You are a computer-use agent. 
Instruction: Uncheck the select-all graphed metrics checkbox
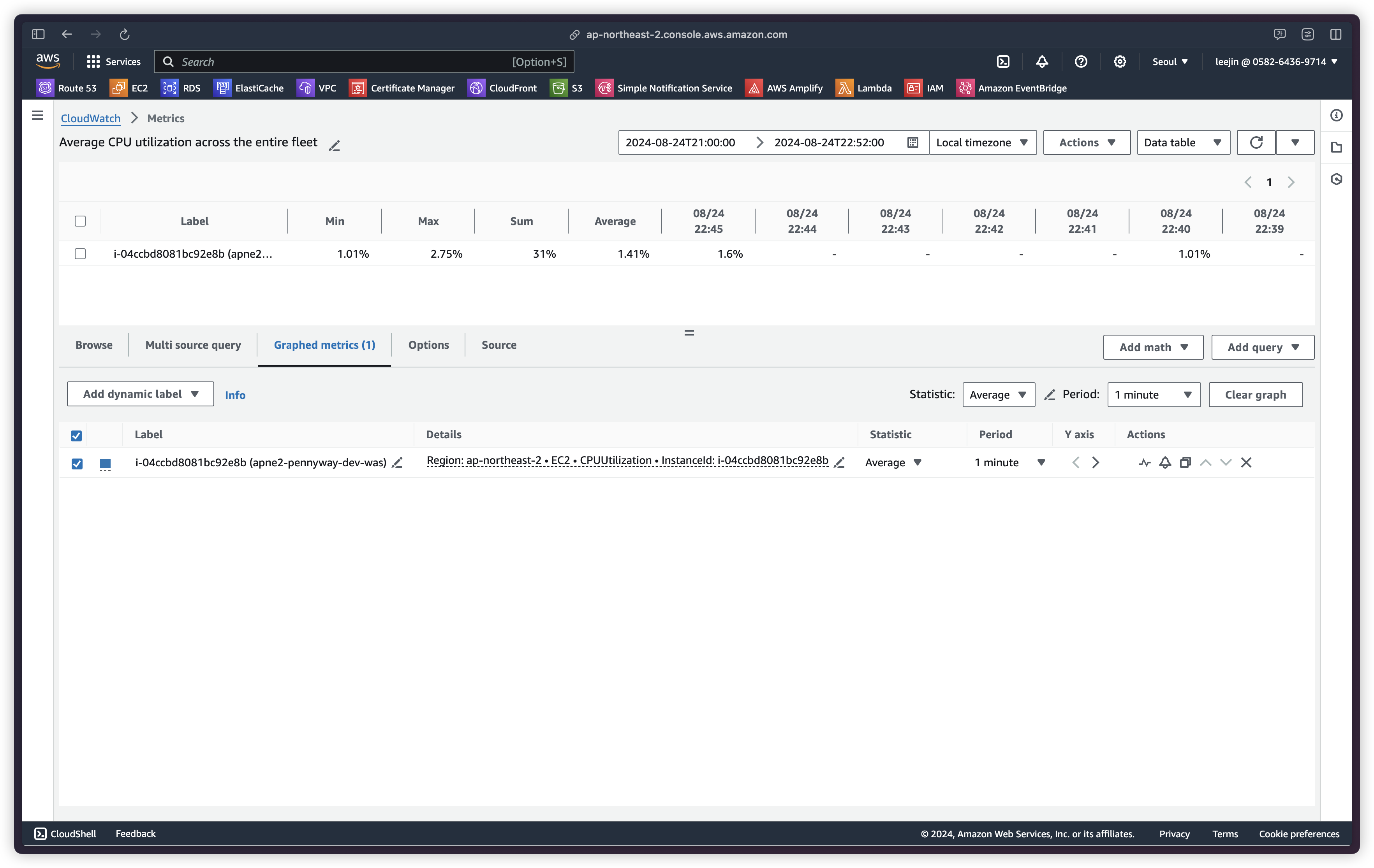tap(76, 436)
